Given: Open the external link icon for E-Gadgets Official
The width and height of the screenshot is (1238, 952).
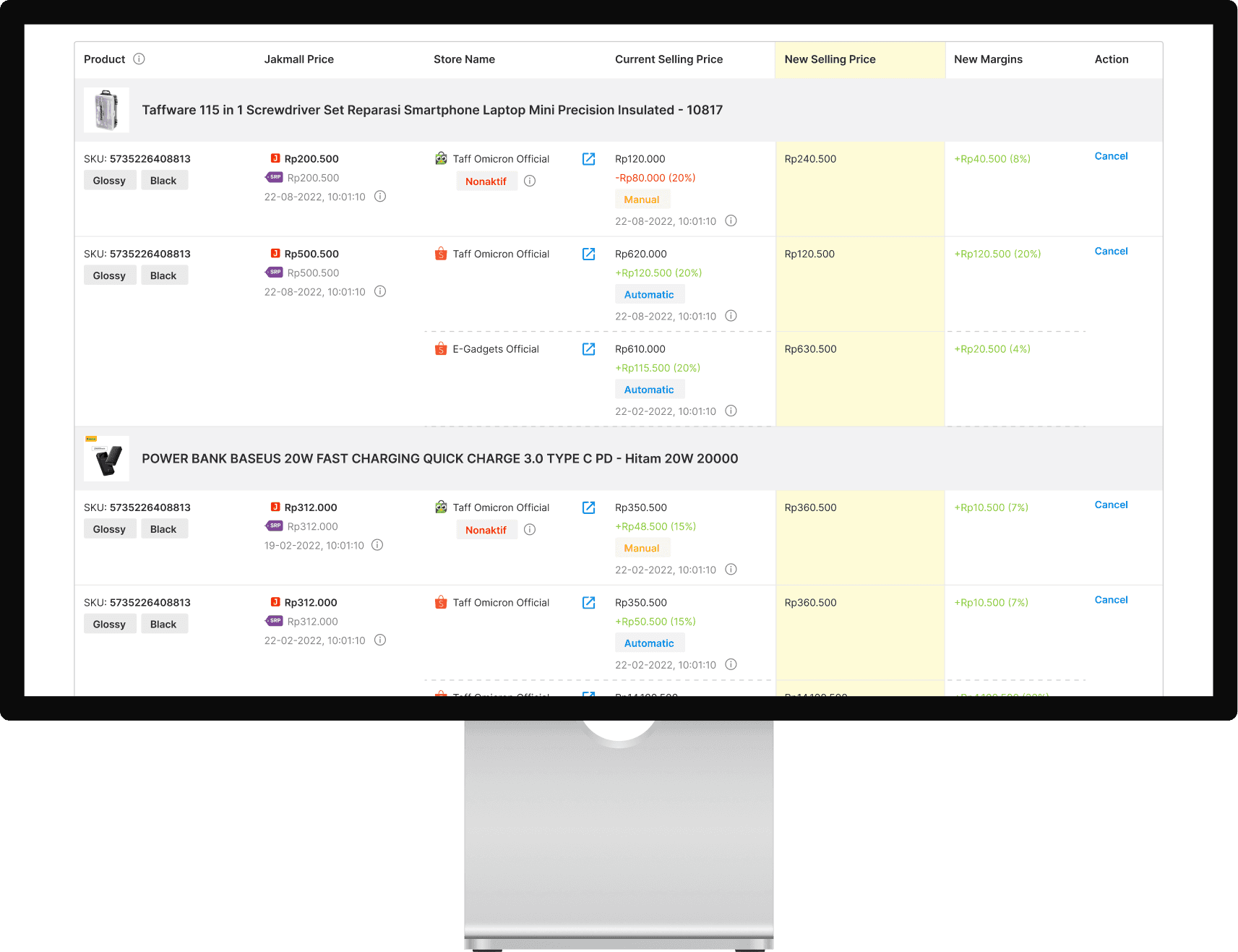Looking at the screenshot, I should [x=589, y=349].
